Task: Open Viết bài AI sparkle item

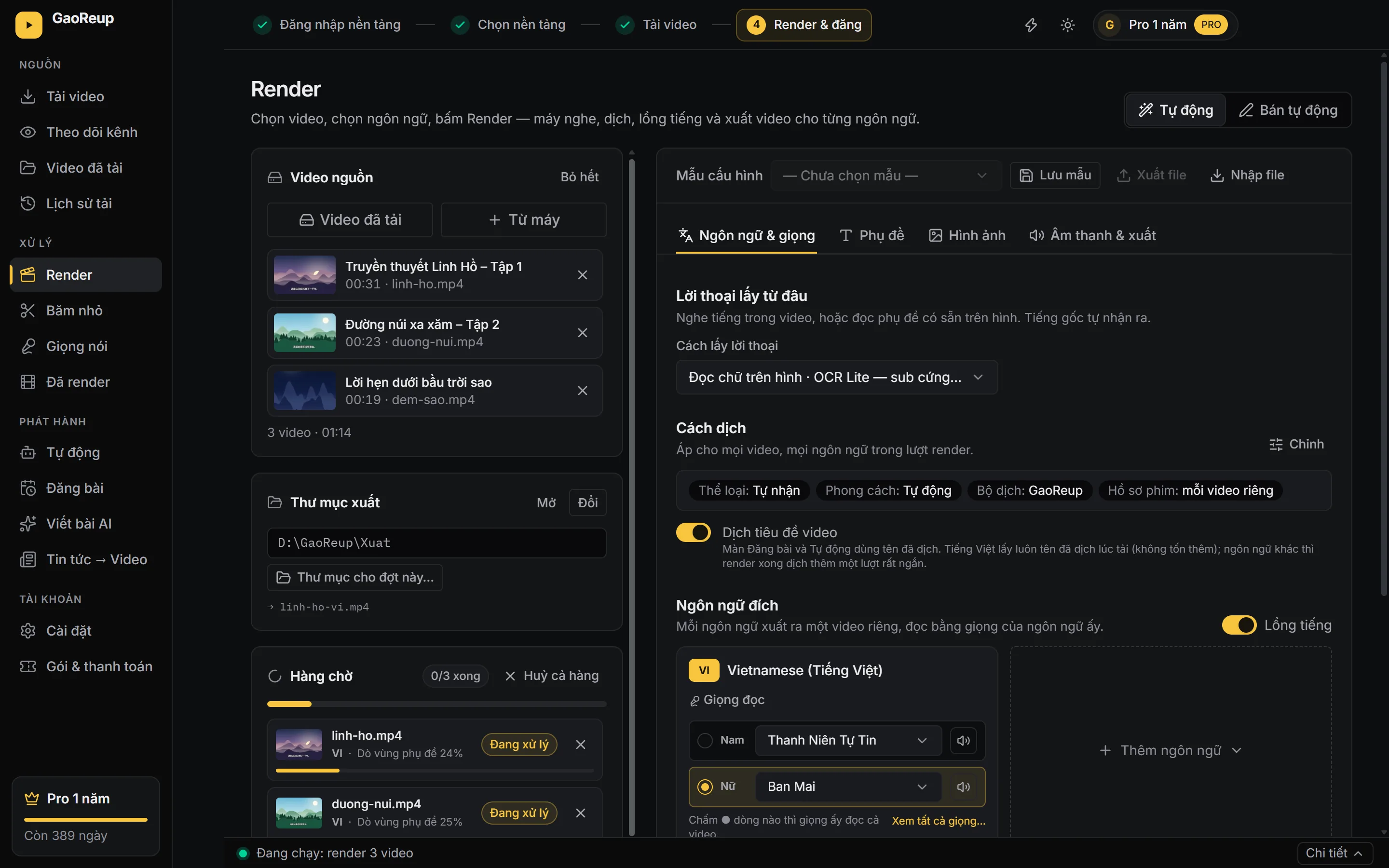Action: tap(86, 524)
